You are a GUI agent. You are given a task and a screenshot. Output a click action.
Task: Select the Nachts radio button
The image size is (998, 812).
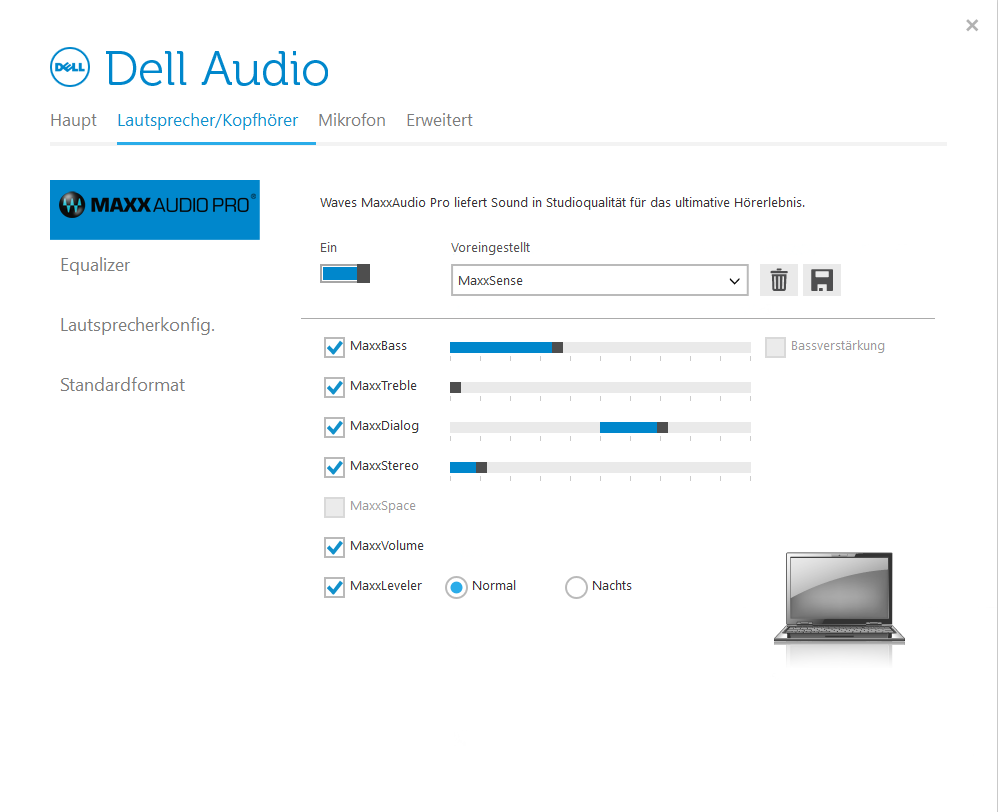tap(576, 587)
